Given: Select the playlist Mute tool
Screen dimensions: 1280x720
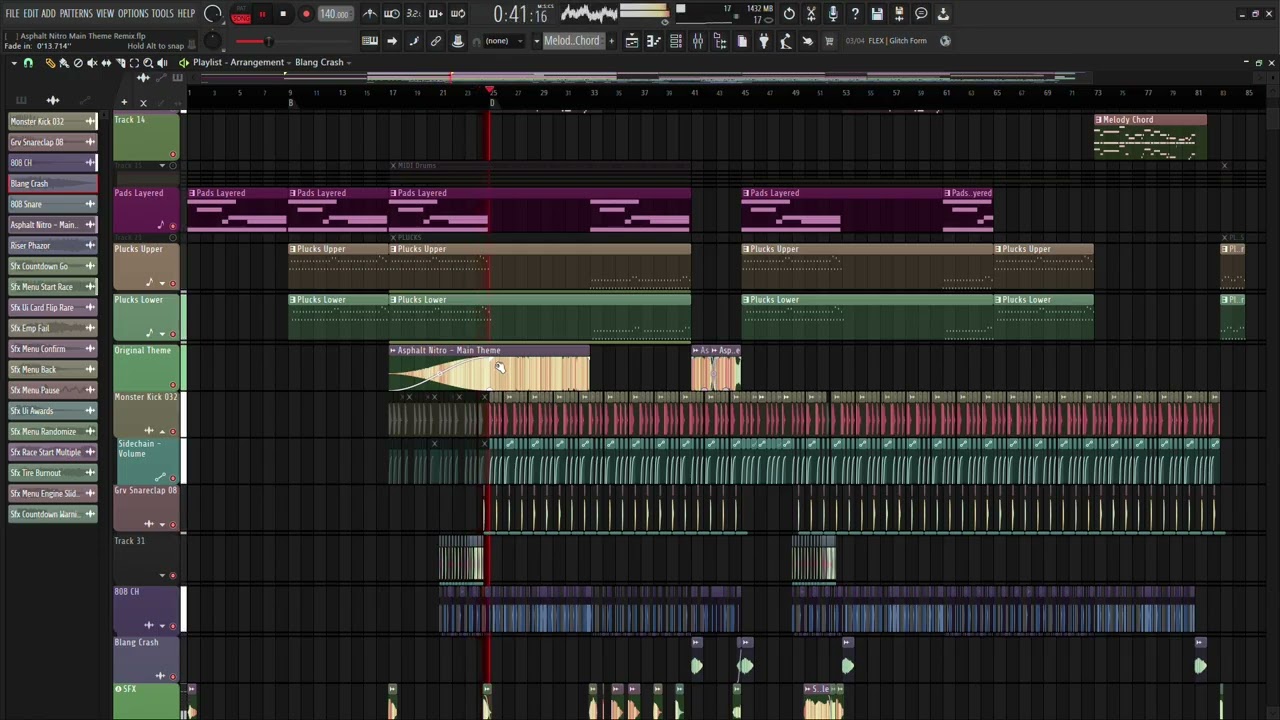Looking at the screenshot, I should [92, 63].
